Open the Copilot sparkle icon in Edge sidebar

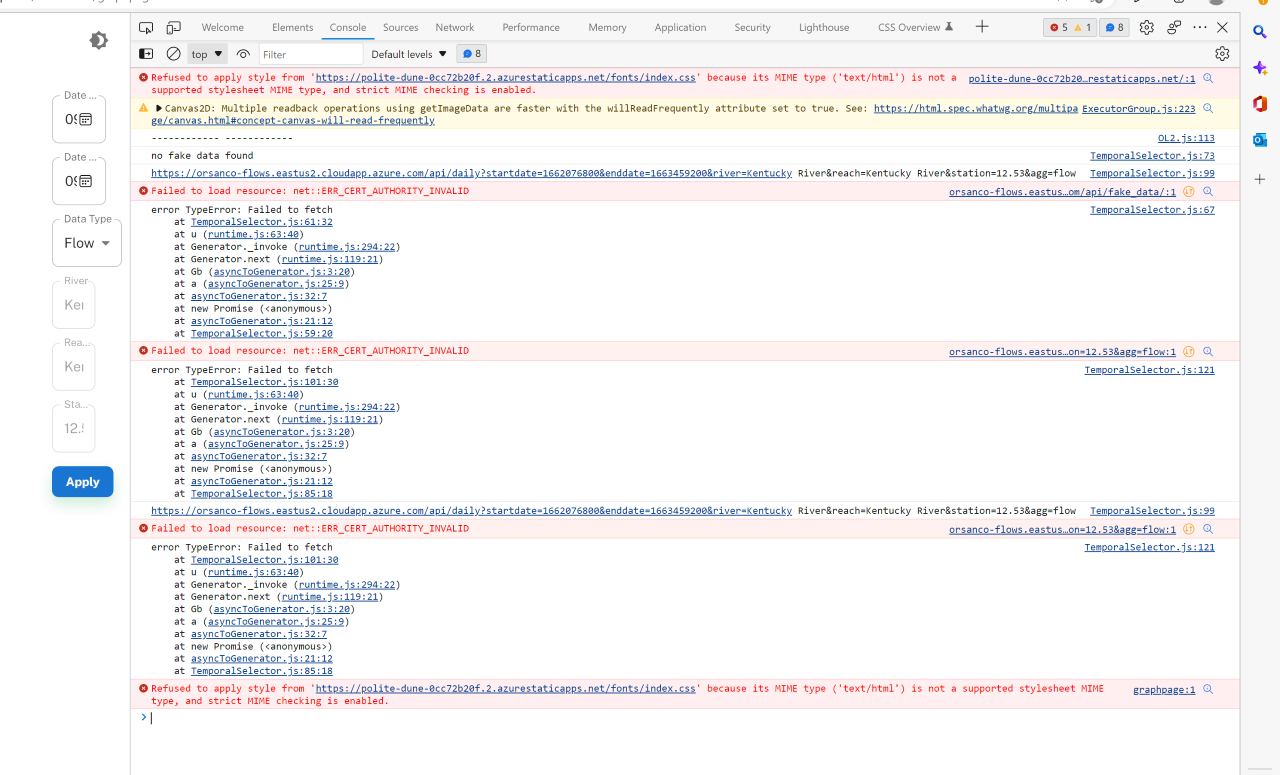click(1260, 67)
